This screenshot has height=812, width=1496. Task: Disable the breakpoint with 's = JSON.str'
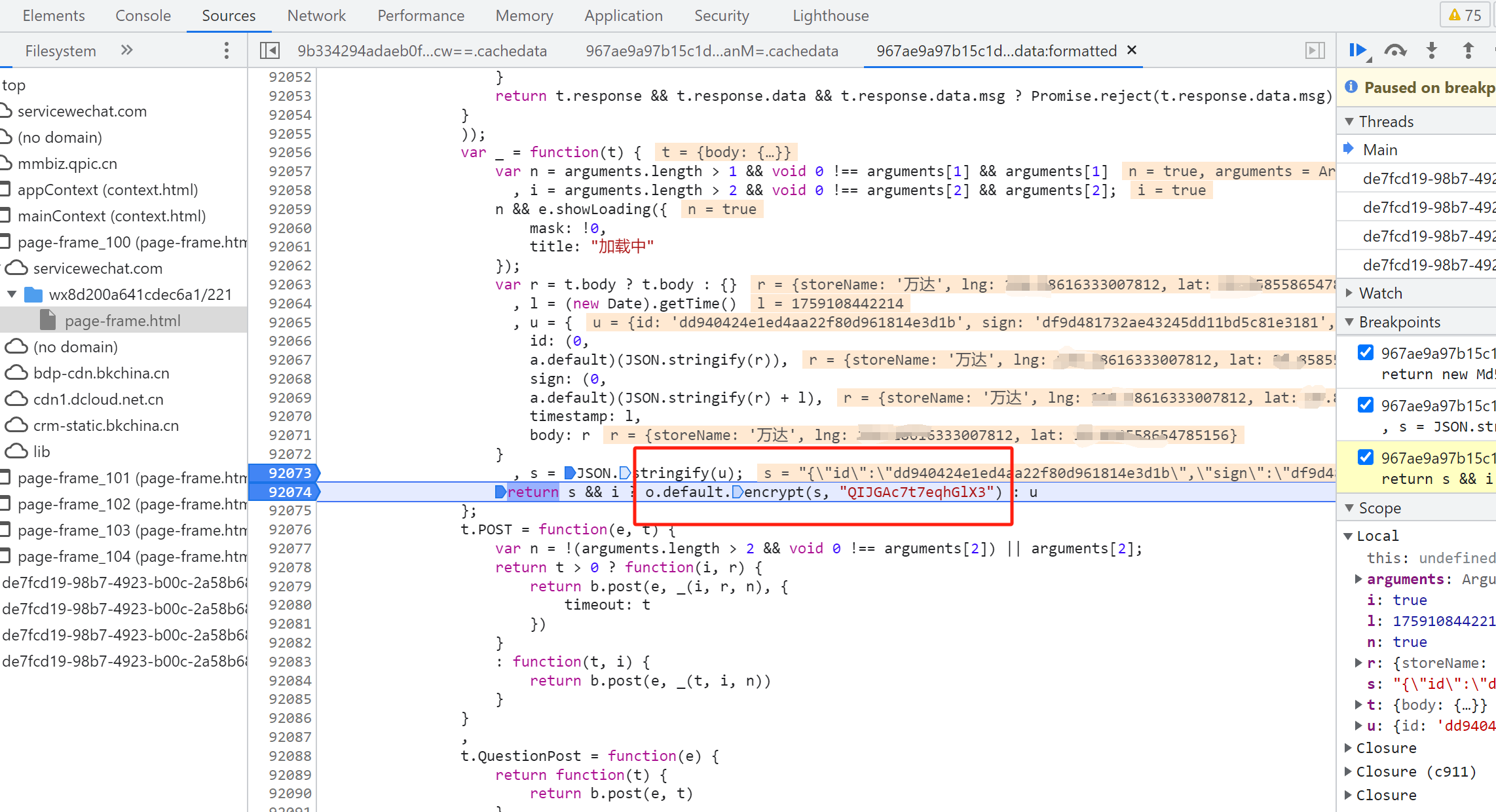(x=1366, y=405)
